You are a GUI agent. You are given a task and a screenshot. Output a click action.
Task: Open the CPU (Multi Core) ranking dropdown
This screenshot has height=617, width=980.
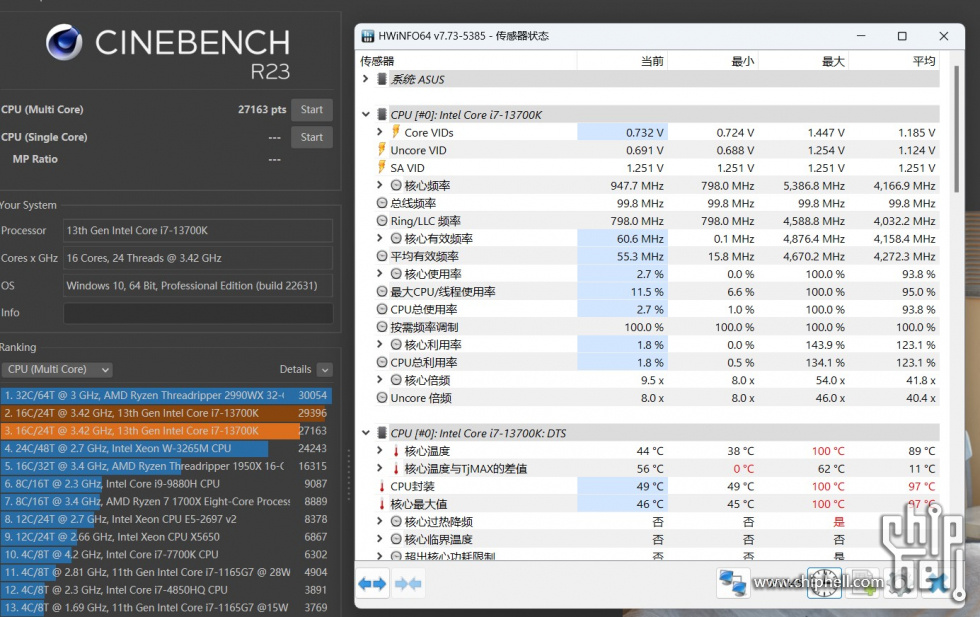click(x=57, y=369)
